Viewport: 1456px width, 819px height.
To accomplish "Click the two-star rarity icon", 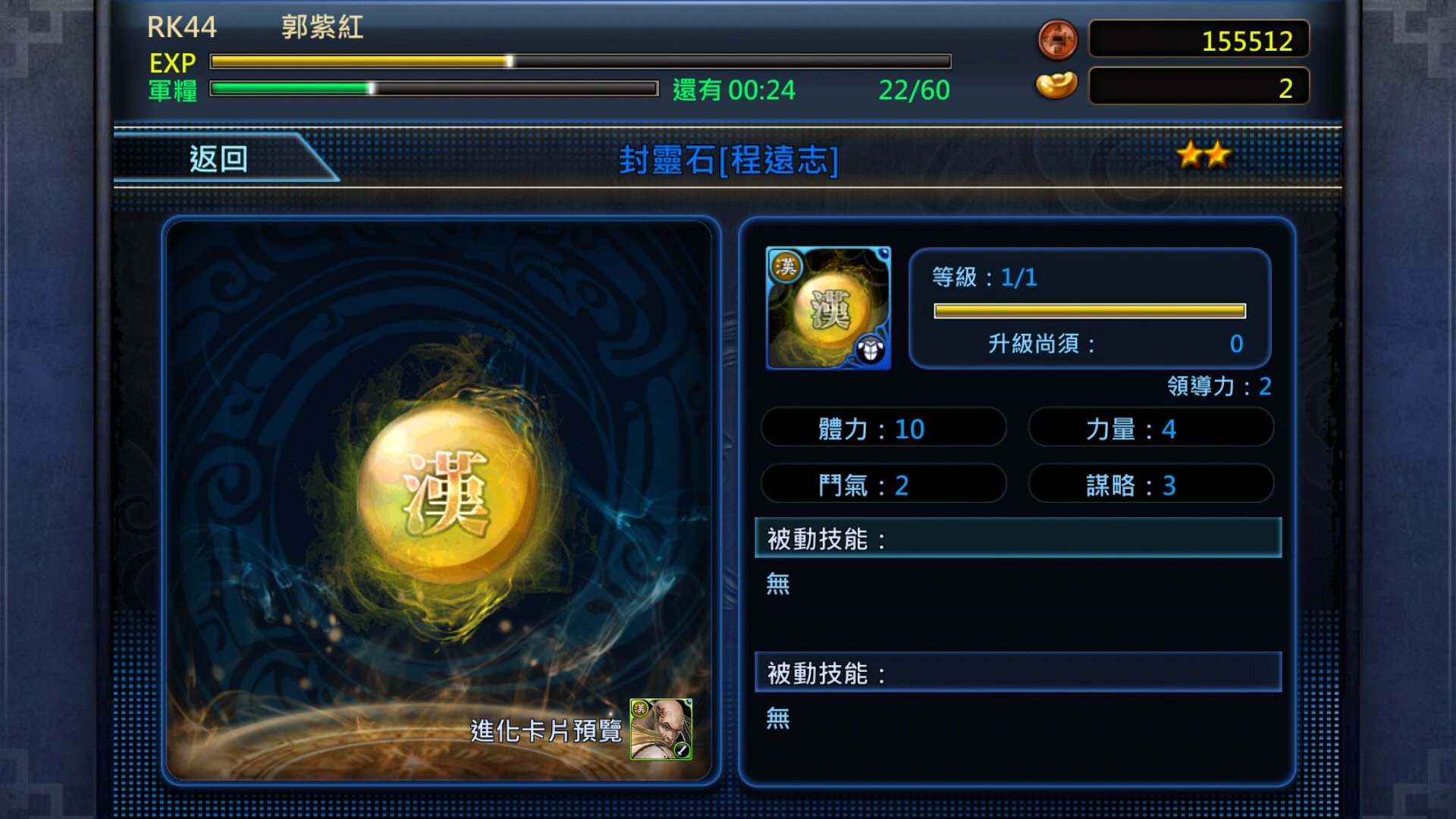I will click(x=1203, y=155).
